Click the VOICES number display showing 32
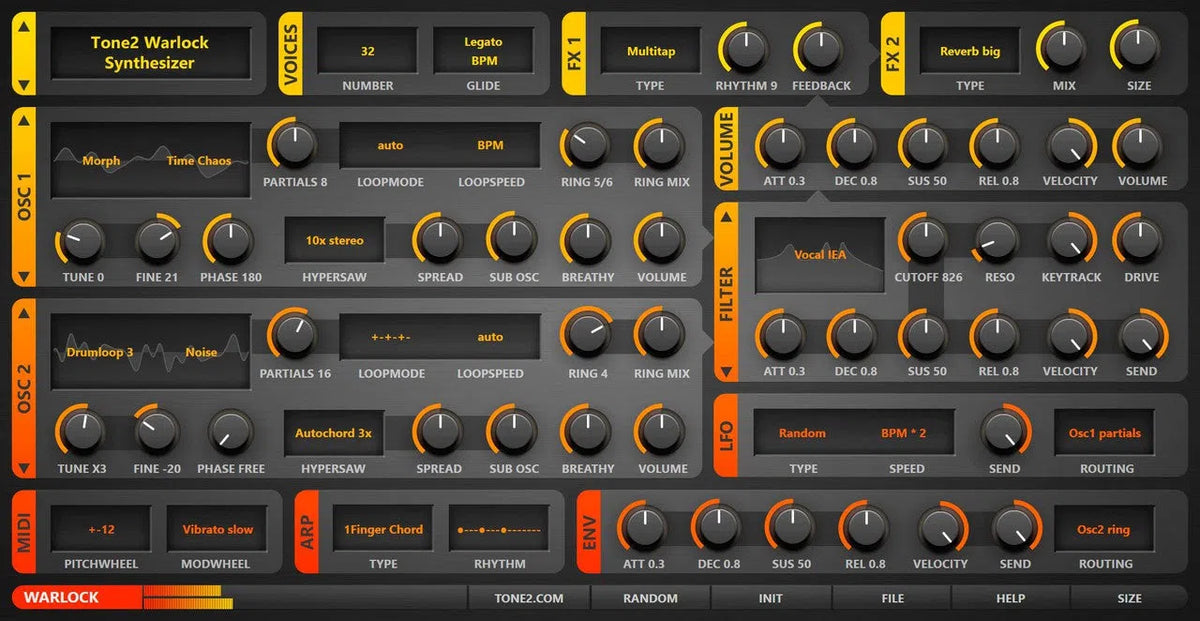Image resolution: width=1200 pixels, height=621 pixels. [x=366, y=51]
